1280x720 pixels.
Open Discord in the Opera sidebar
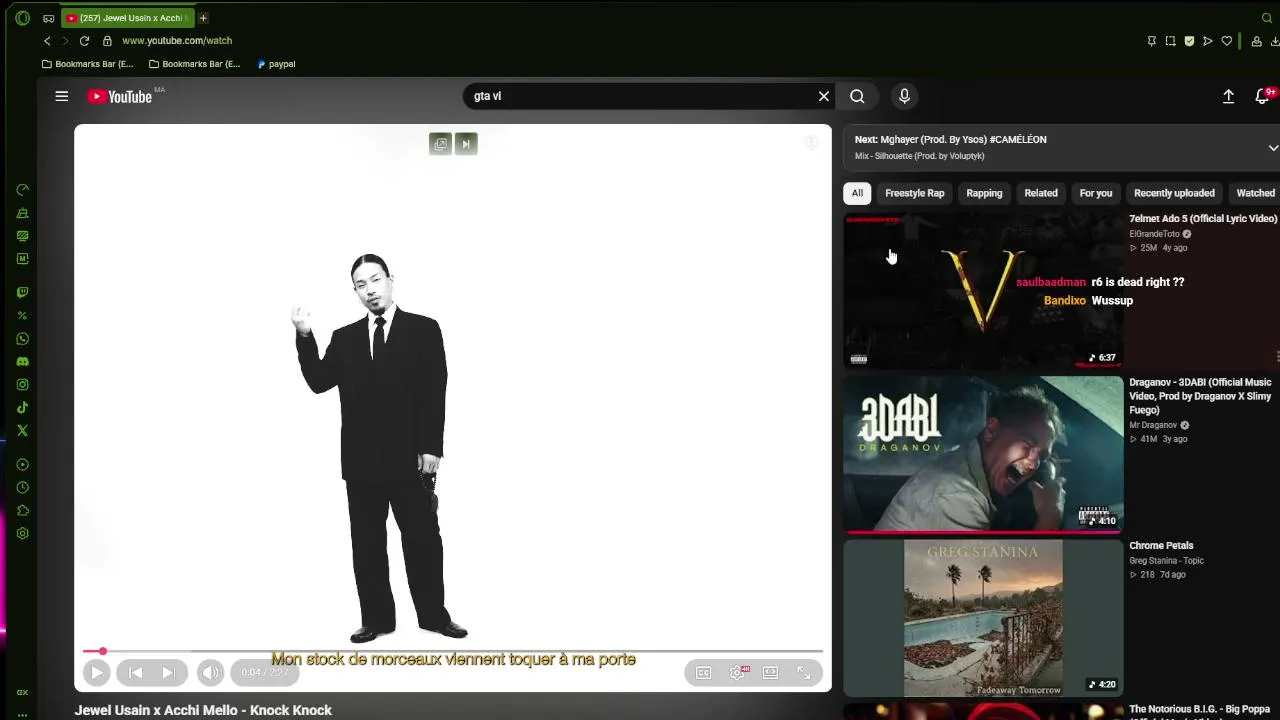[x=22, y=362]
